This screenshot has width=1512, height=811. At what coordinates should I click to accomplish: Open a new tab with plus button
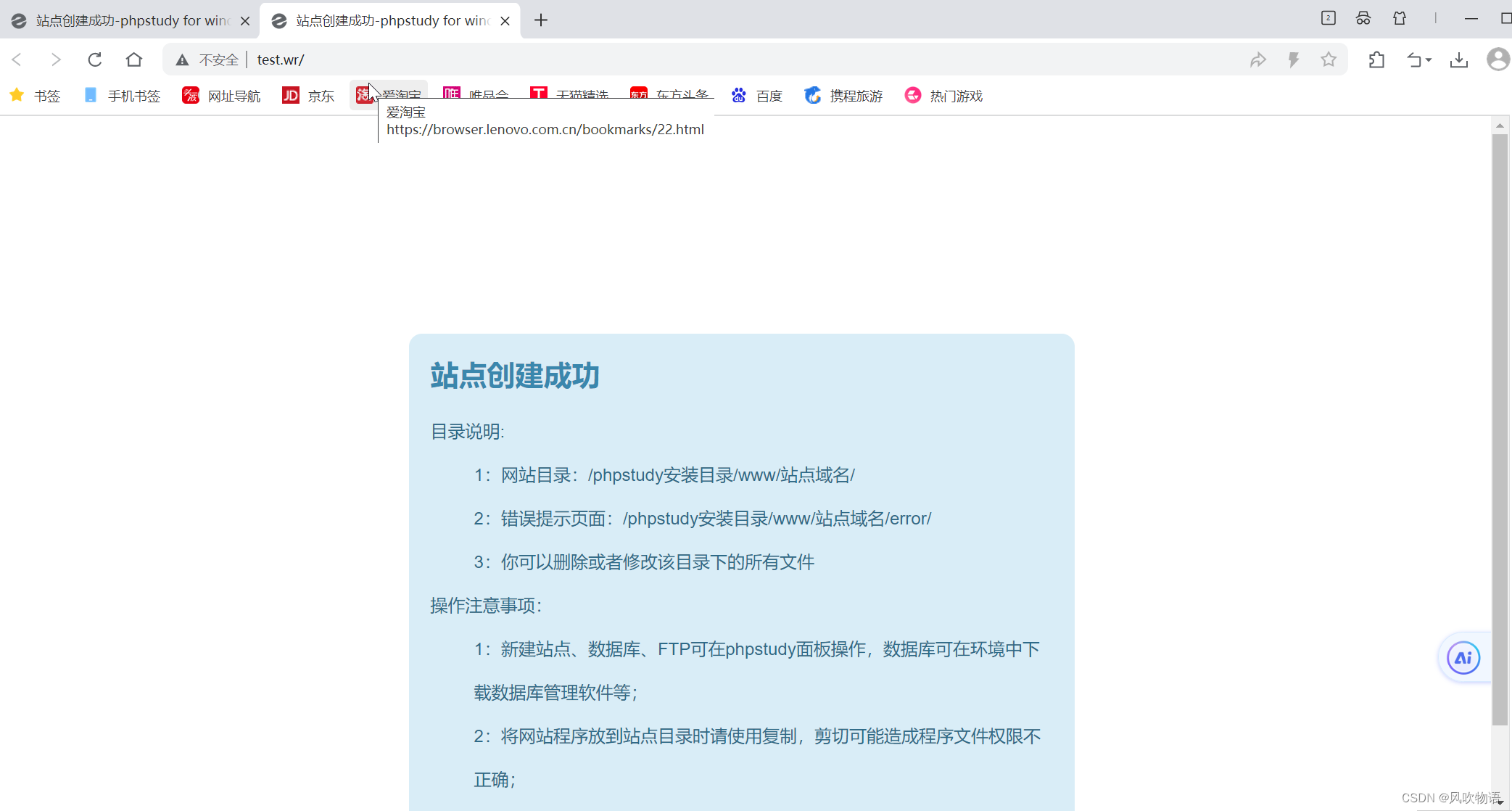(541, 20)
